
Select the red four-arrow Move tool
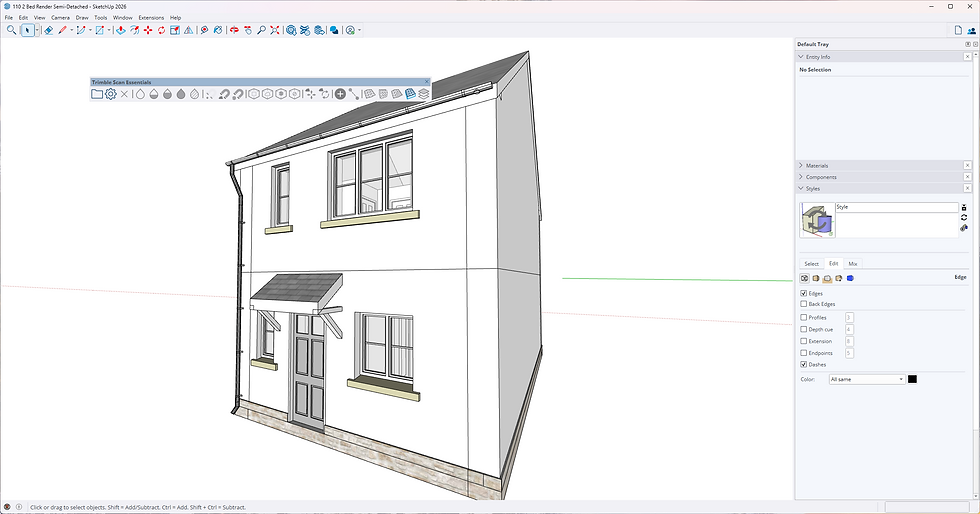[x=148, y=30]
